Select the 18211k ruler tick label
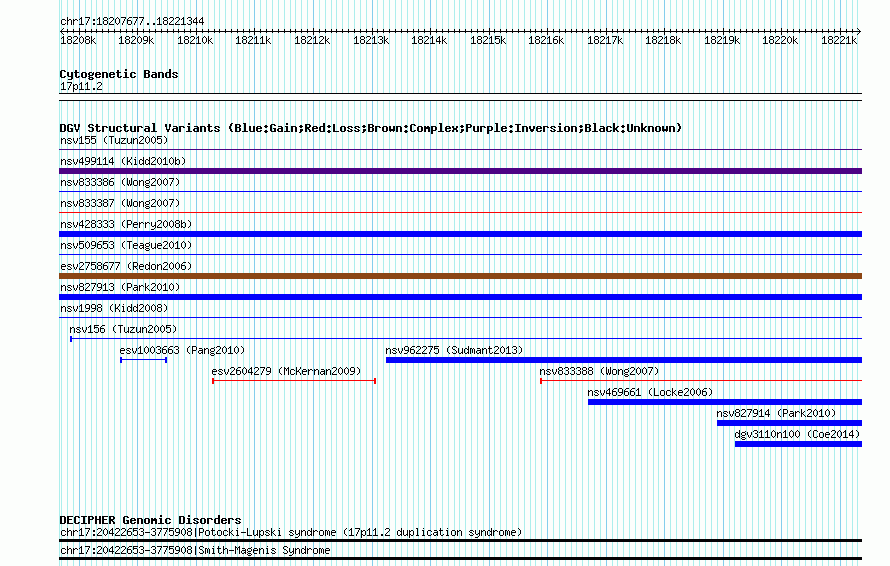Viewport: 890px width, 566px height. 253,40
